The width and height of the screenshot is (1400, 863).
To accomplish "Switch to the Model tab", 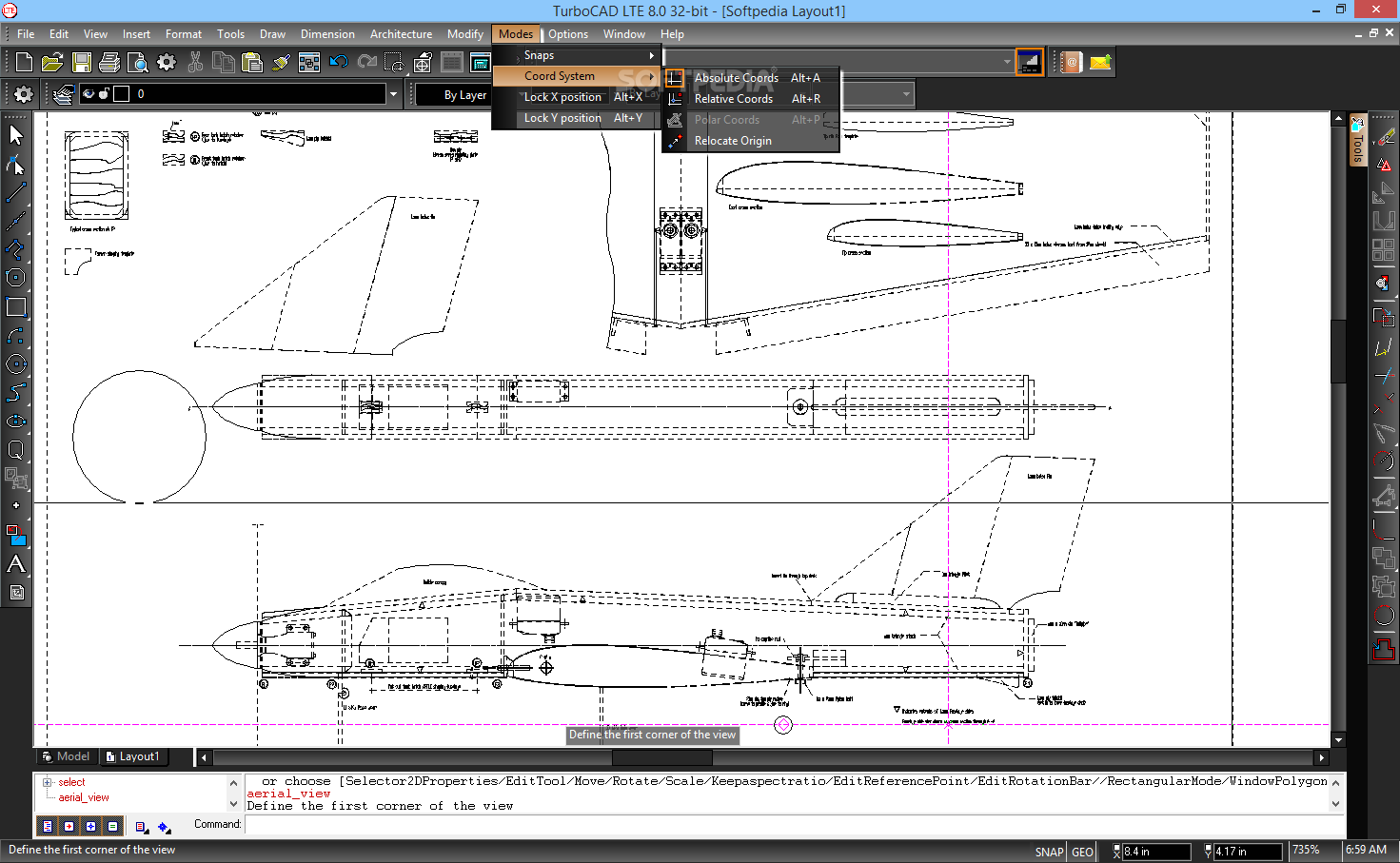I will 66,756.
